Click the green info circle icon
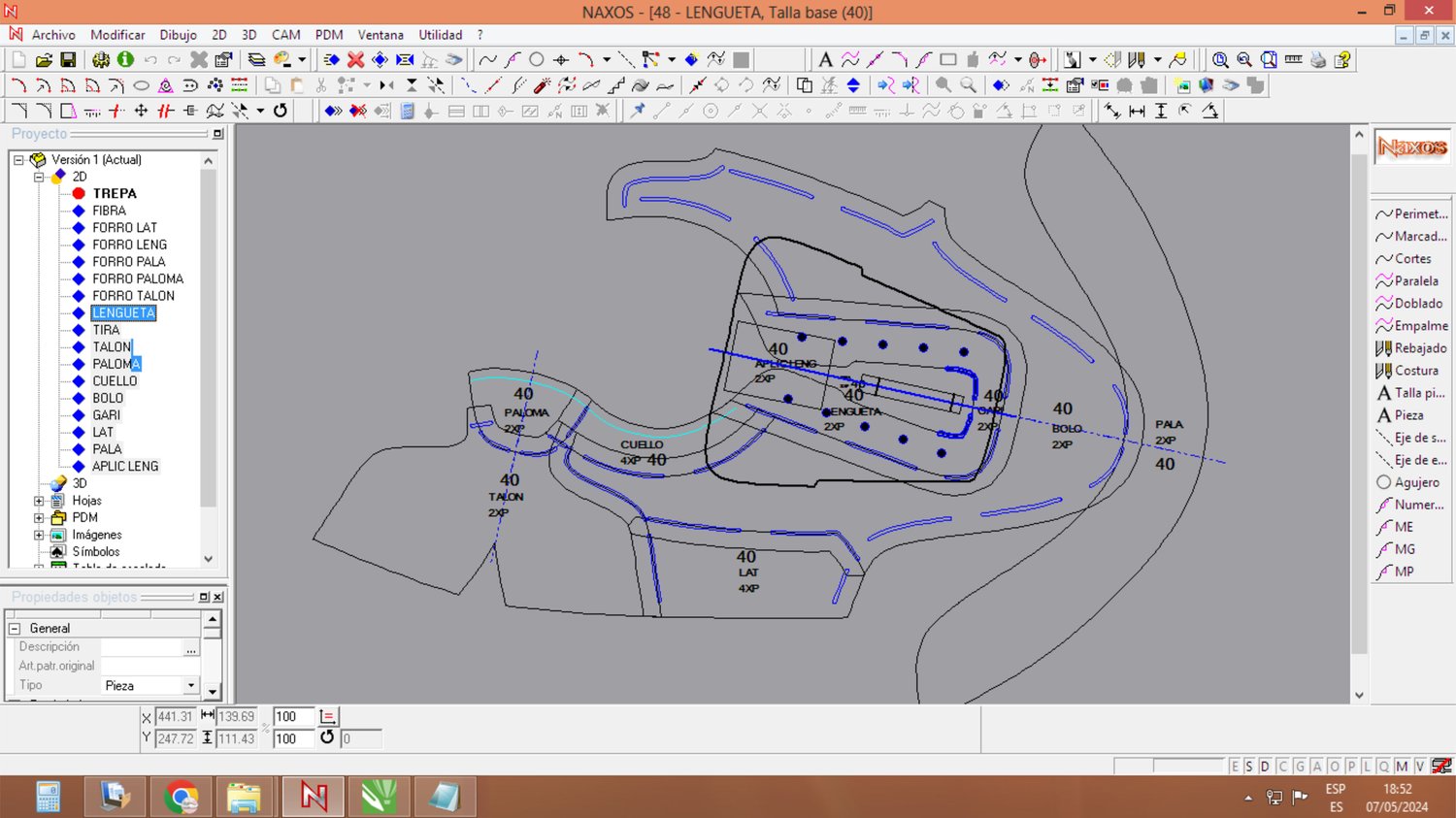The height and width of the screenshot is (818, 1456). pyautogui.click(x=125, y=59)
